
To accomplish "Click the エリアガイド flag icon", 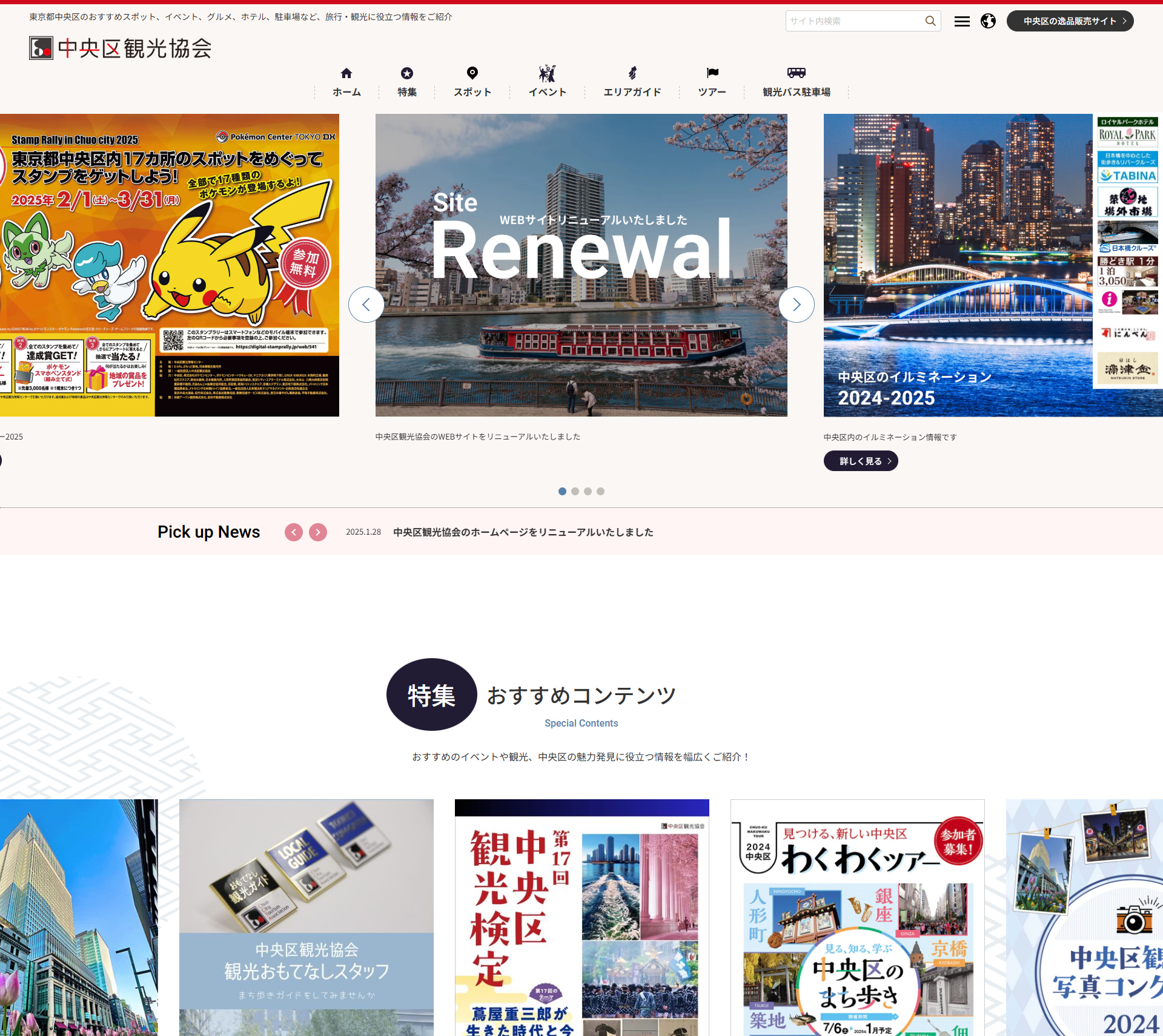I will tap(631, 72).
